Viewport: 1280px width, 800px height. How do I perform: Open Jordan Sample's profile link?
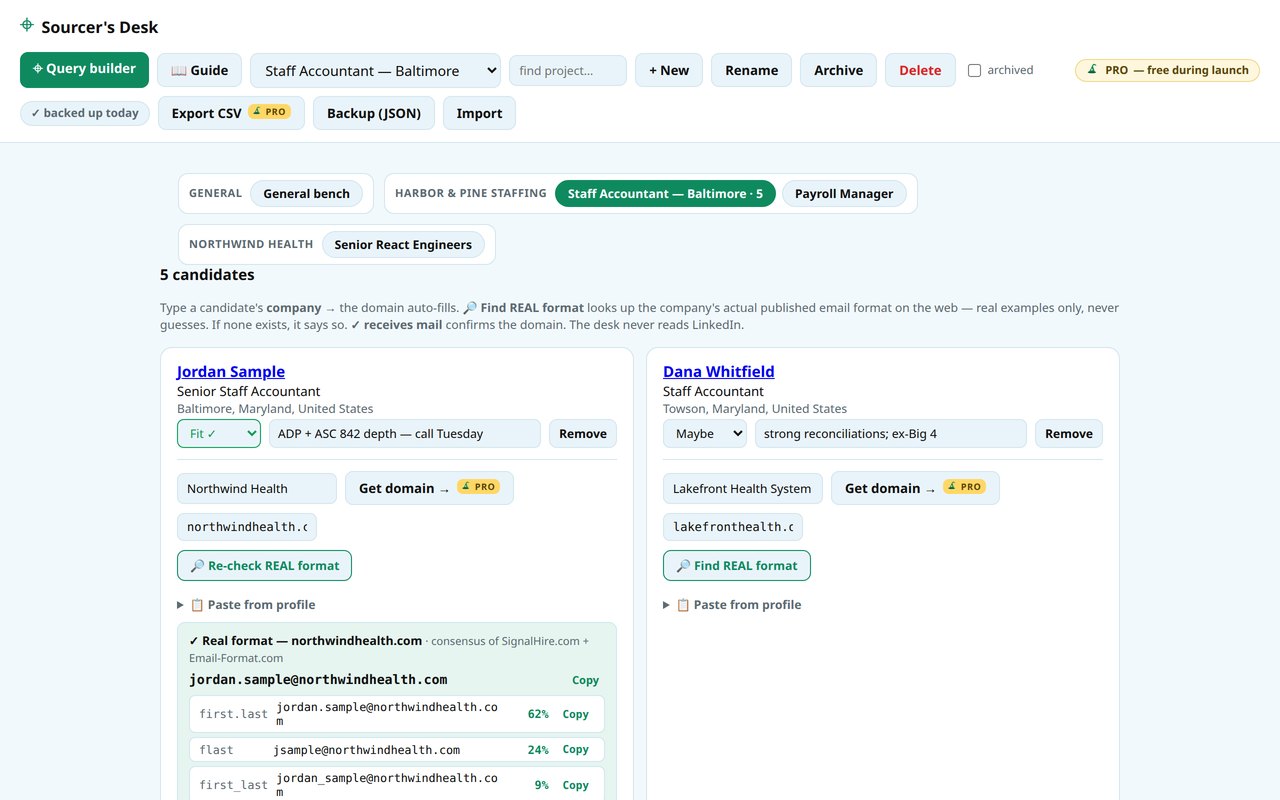click(x=231, y=371)
